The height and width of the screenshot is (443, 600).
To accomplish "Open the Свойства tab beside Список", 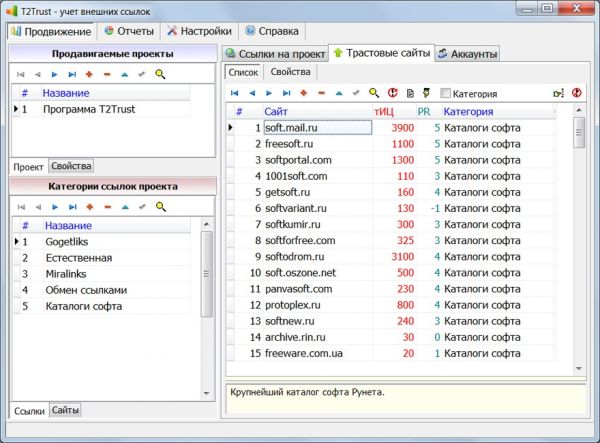I will [x=291, y=72].
